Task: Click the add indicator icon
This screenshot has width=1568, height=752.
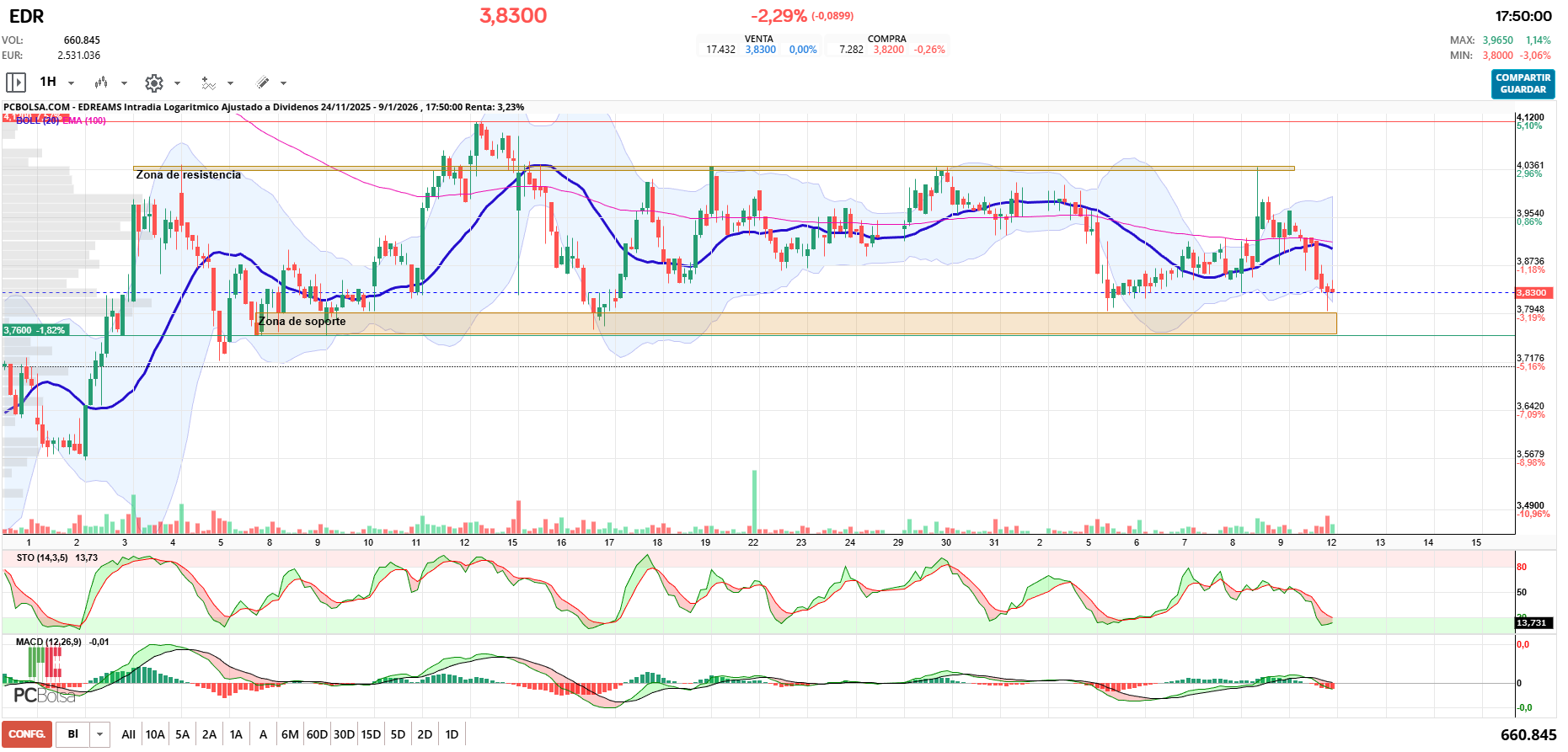Action: (x=208, y=83)
